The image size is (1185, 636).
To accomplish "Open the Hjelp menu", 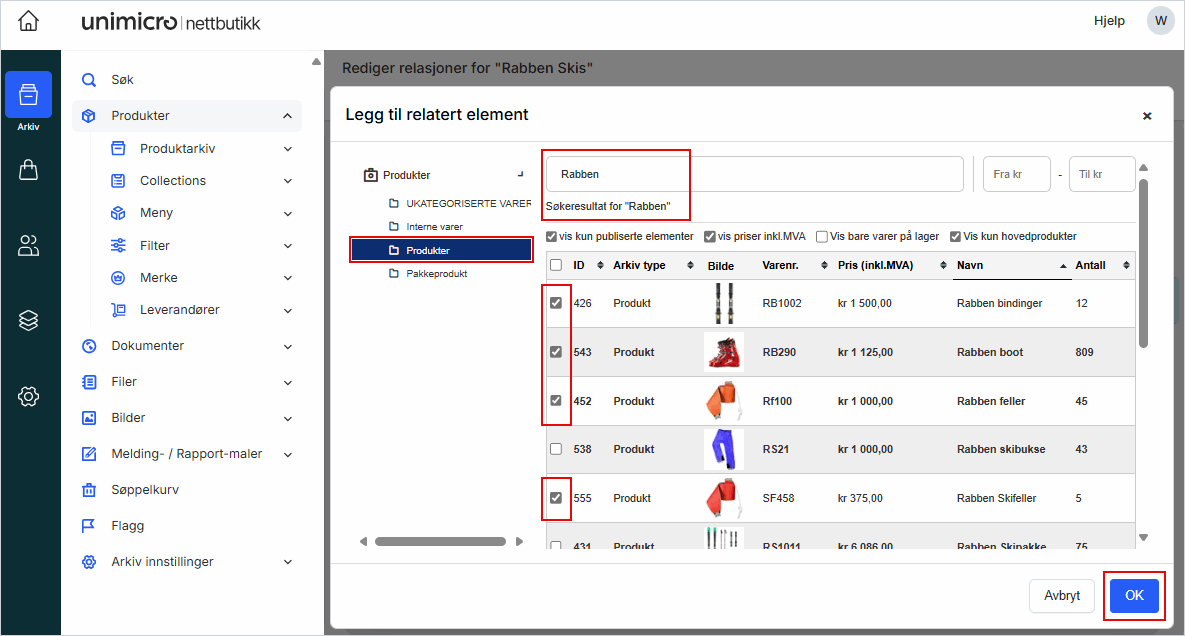I will pyautogui.click(x=1109, y=21).
